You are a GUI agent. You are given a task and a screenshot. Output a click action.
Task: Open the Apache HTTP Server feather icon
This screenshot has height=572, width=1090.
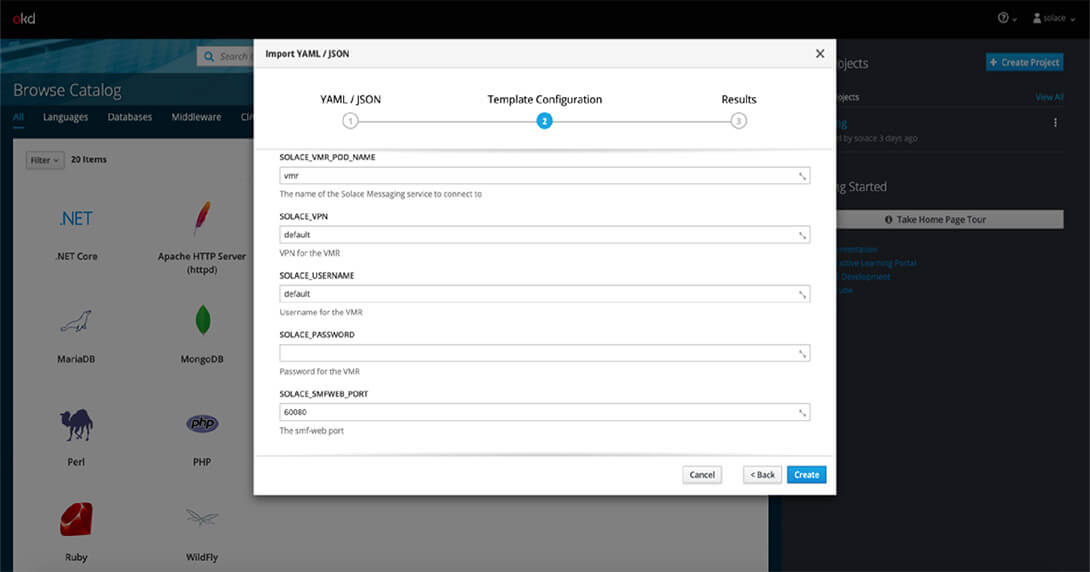(x=202, y=218)
